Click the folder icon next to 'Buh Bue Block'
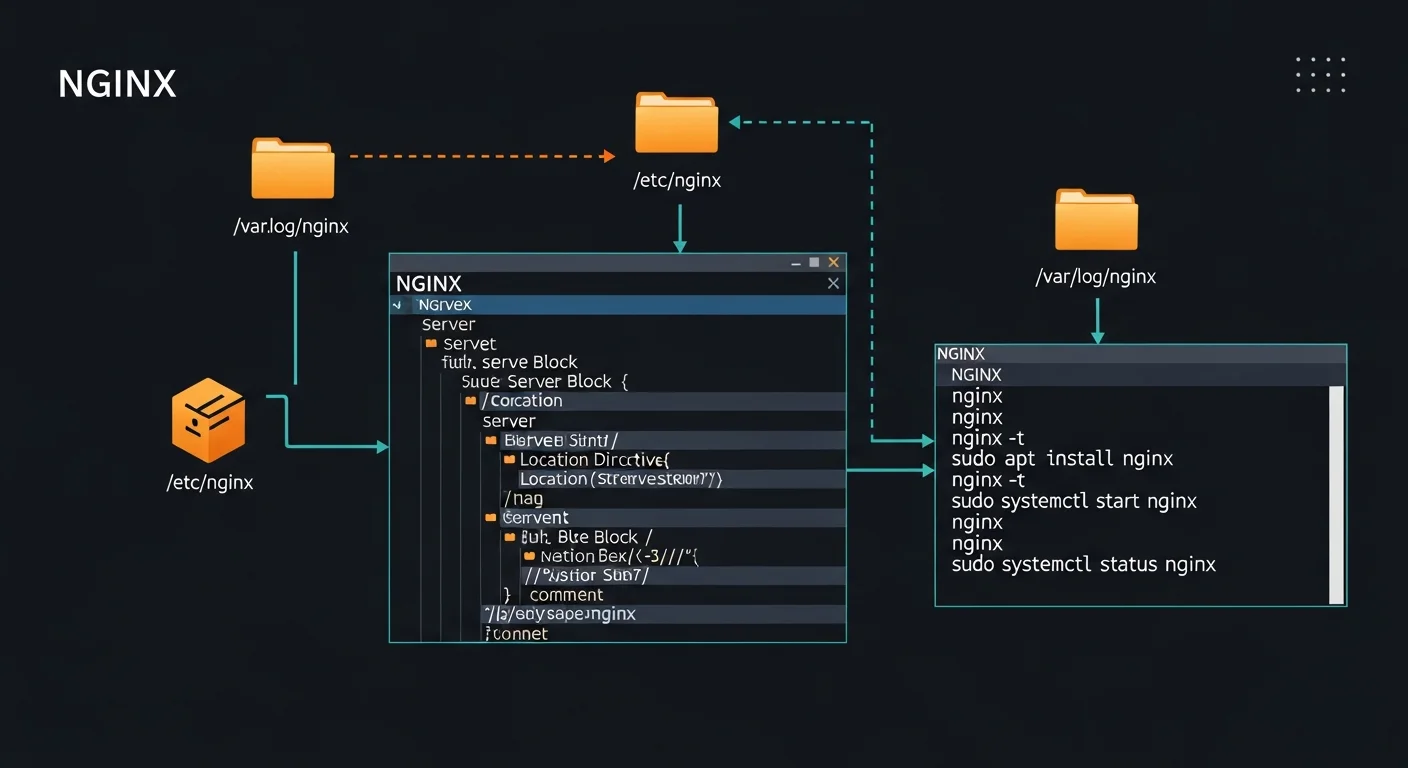This screenshot has height=768, width=1408. point(511,537)
